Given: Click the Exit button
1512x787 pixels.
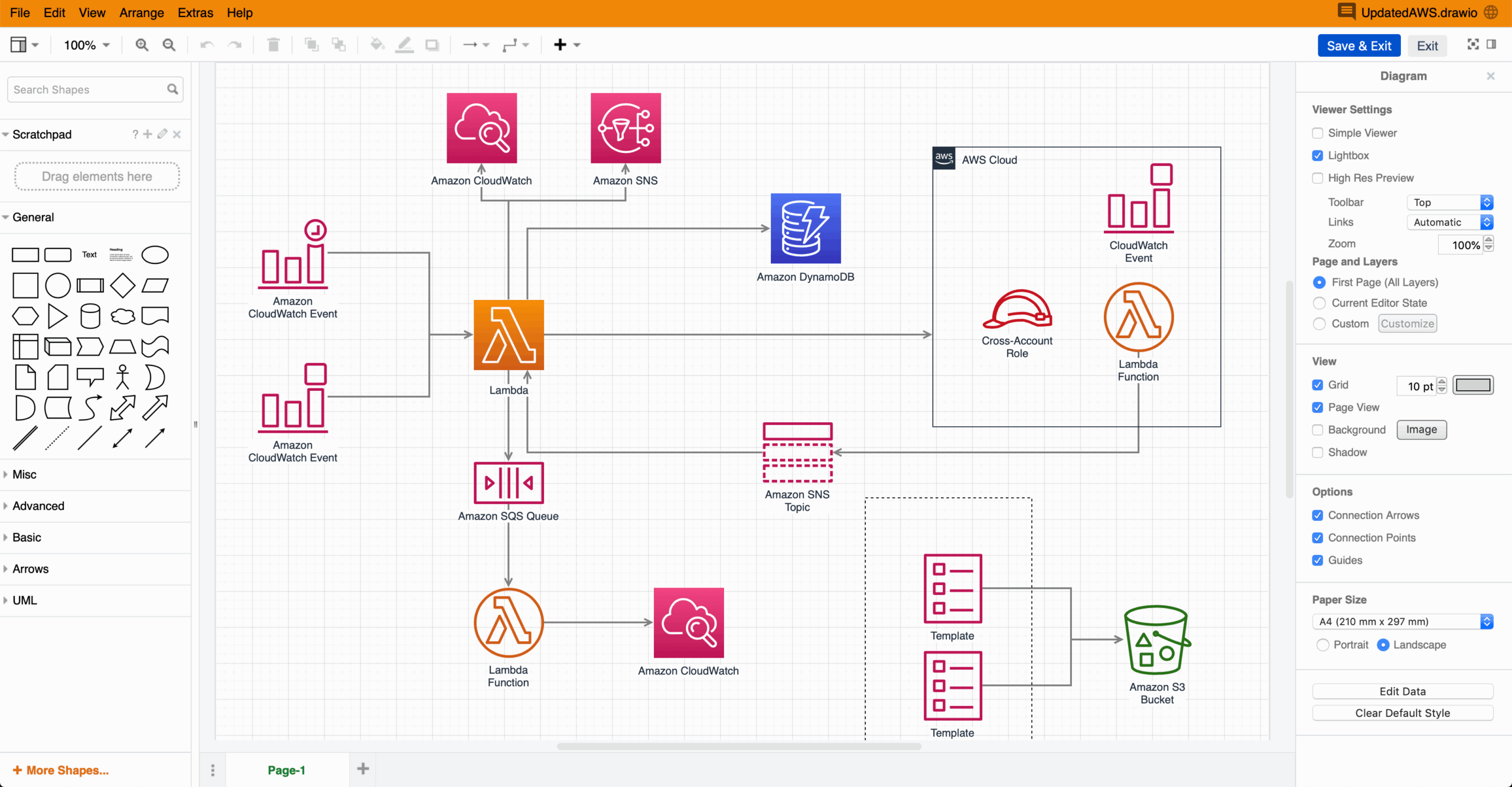Looking at the screenshot, I should tap(1428, 45).
